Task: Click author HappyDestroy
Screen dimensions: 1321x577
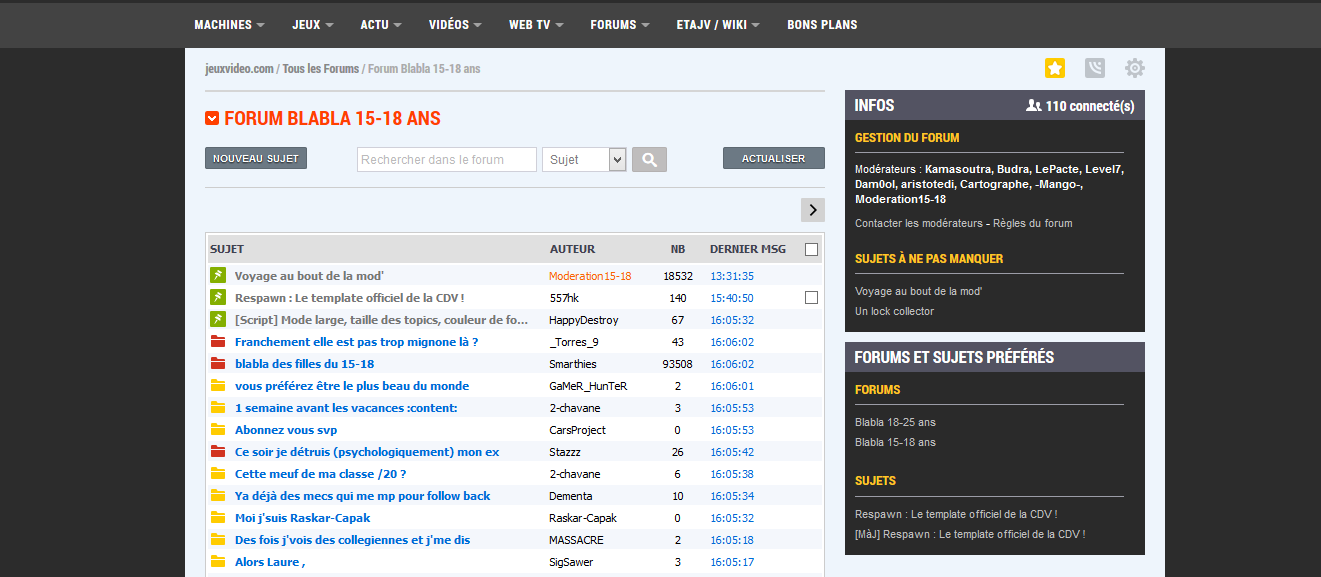Action: [584, 319]
